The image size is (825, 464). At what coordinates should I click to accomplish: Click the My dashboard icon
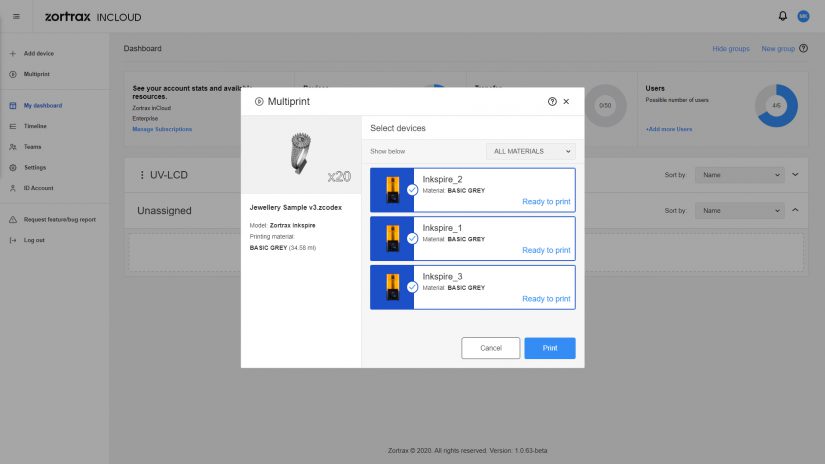point(13,106)
